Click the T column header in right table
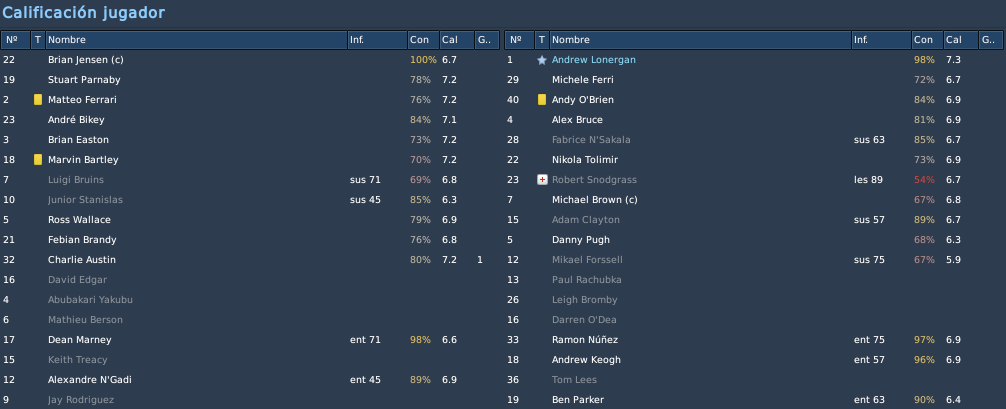 542,40
